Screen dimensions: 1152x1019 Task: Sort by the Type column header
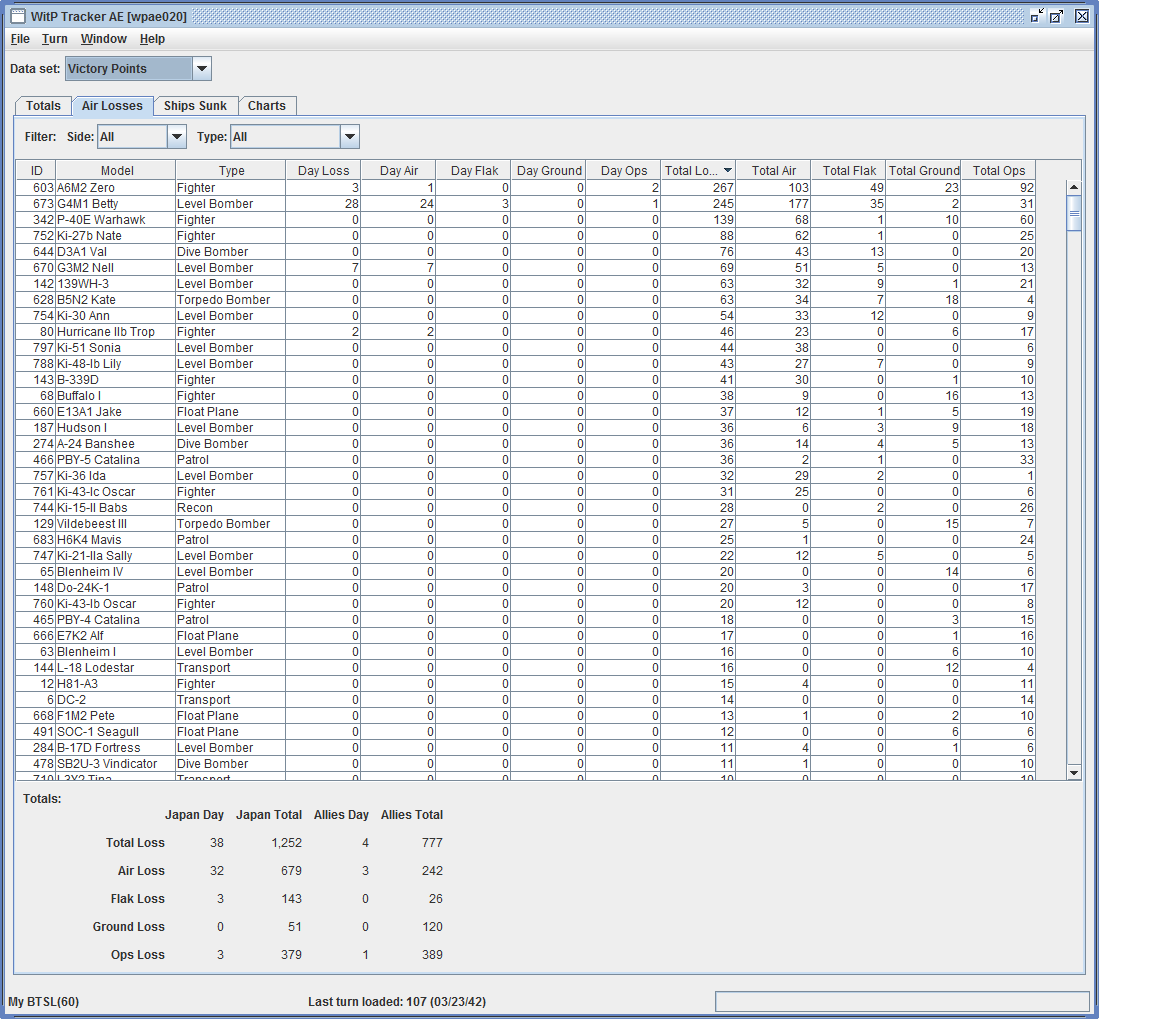coord(231,170)
